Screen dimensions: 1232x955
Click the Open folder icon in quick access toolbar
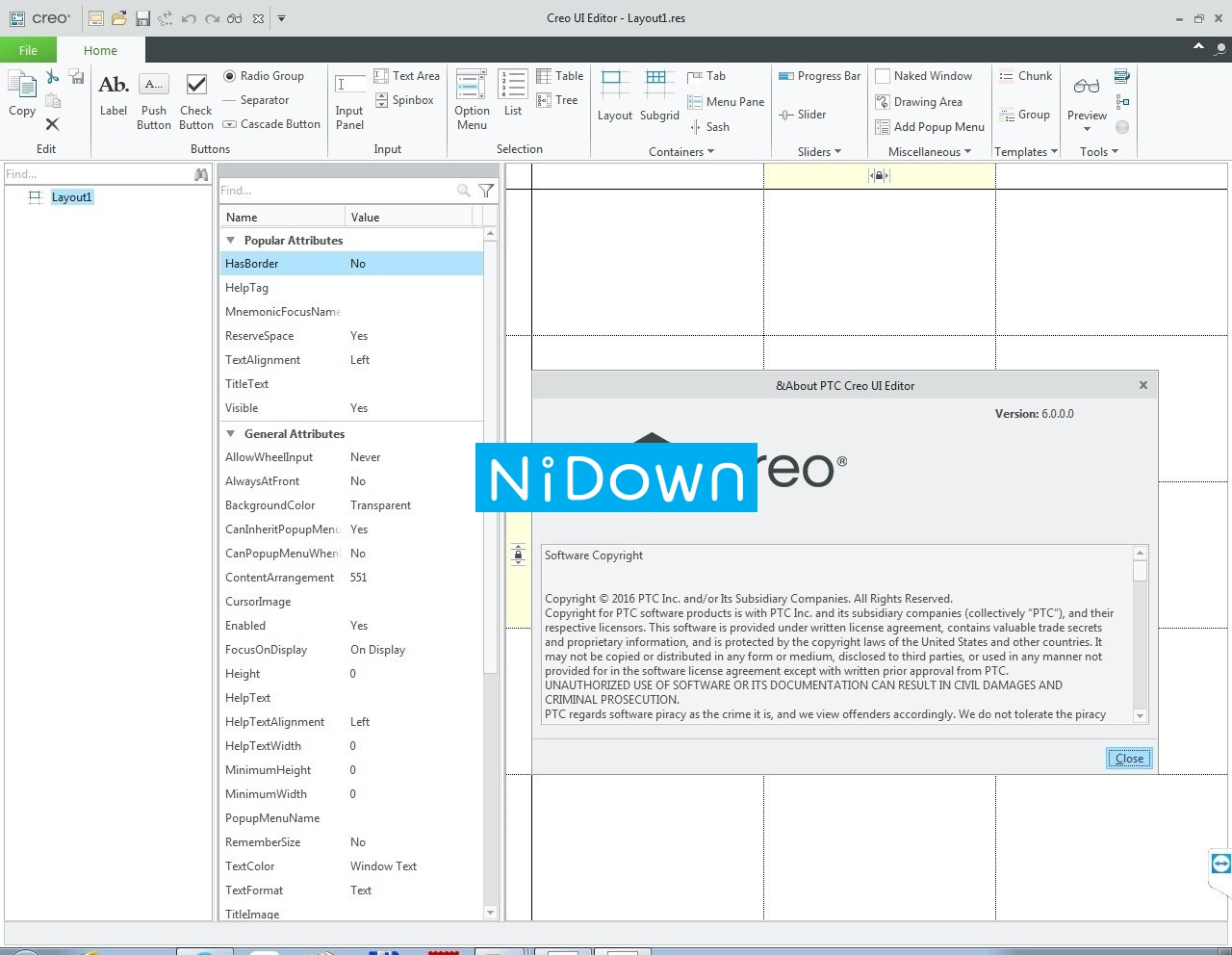119,18
